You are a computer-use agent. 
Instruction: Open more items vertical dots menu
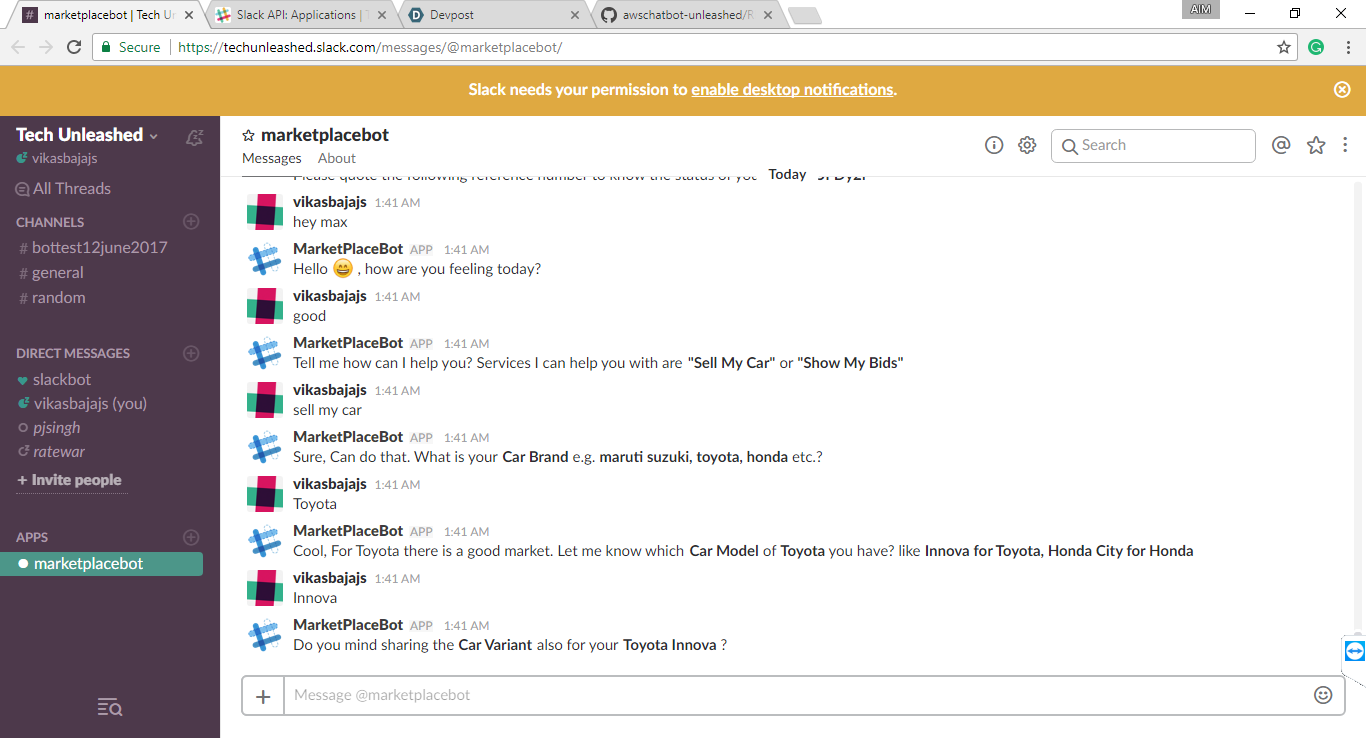(1345, 145)
